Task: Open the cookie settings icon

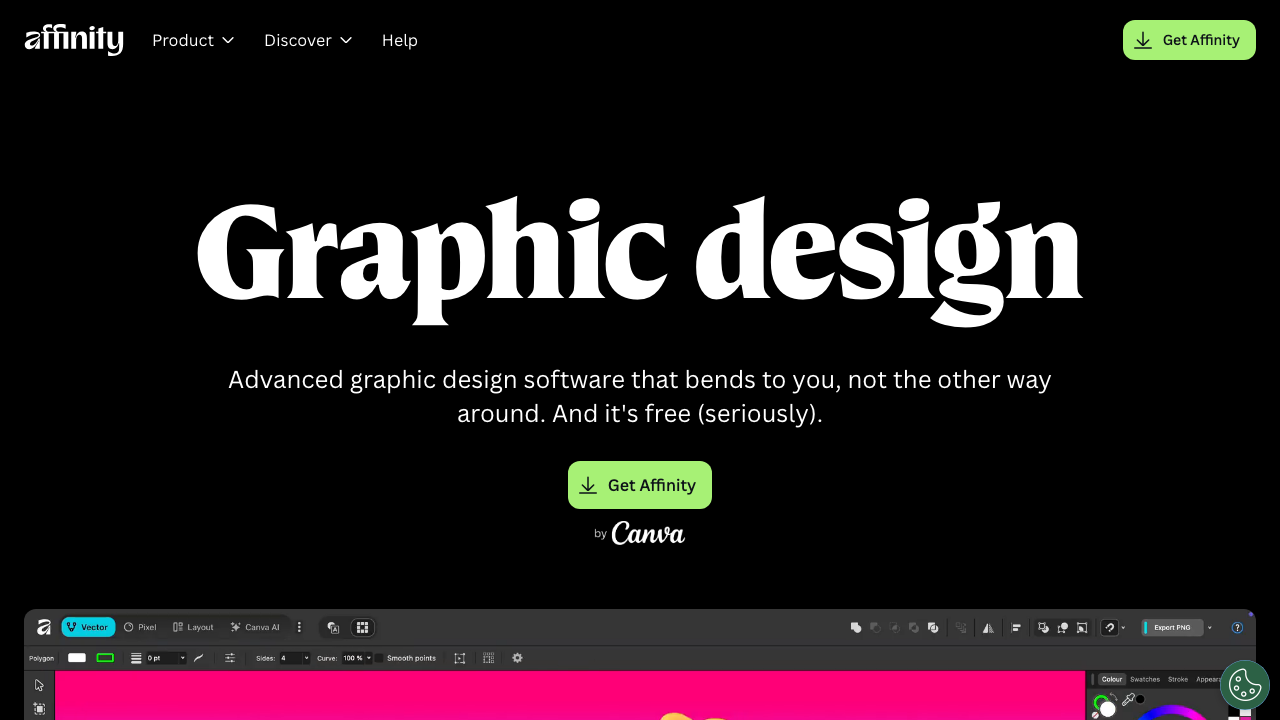Action: pos(1245,685)
